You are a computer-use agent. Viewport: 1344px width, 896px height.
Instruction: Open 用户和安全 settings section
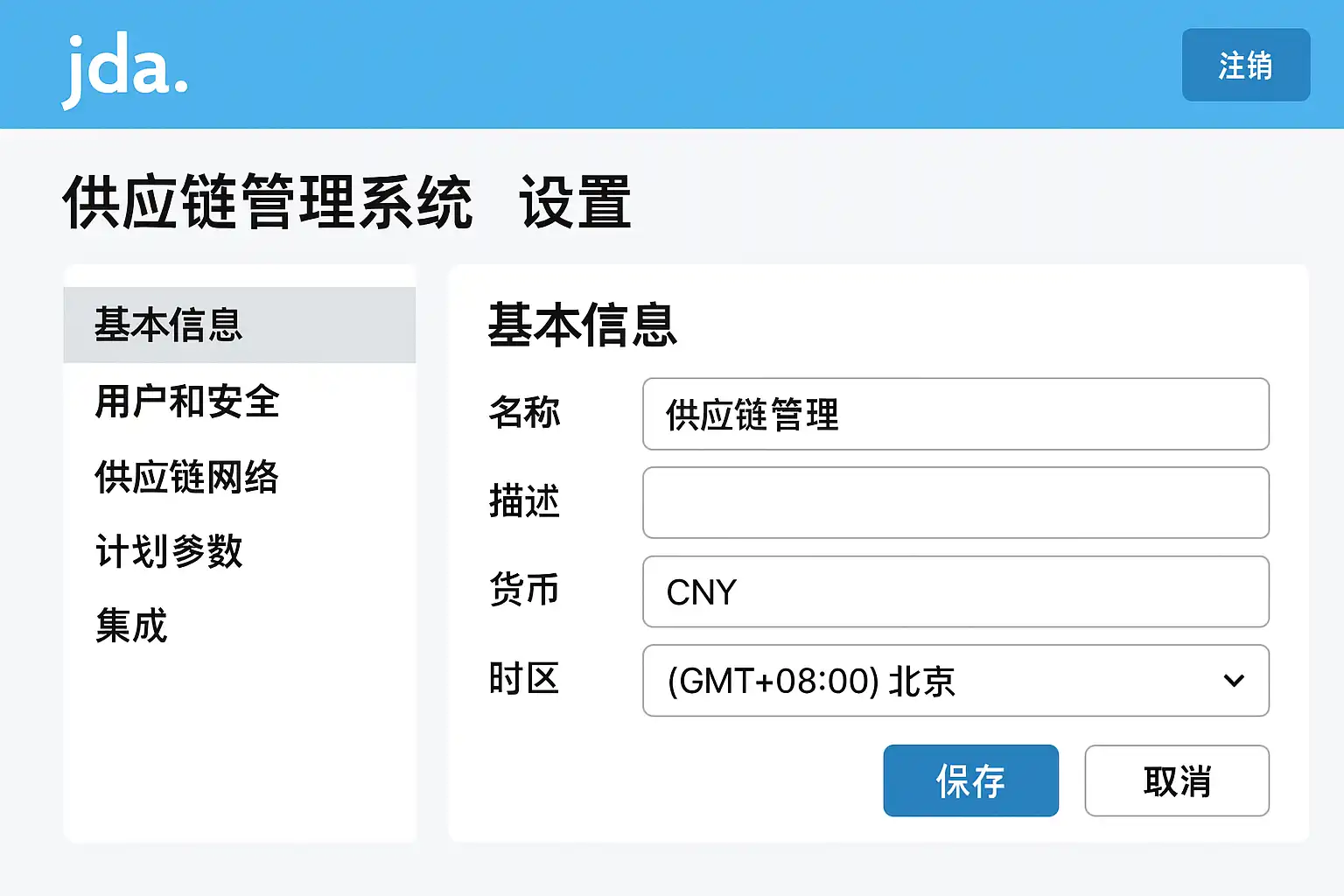(x=187, y=402)
